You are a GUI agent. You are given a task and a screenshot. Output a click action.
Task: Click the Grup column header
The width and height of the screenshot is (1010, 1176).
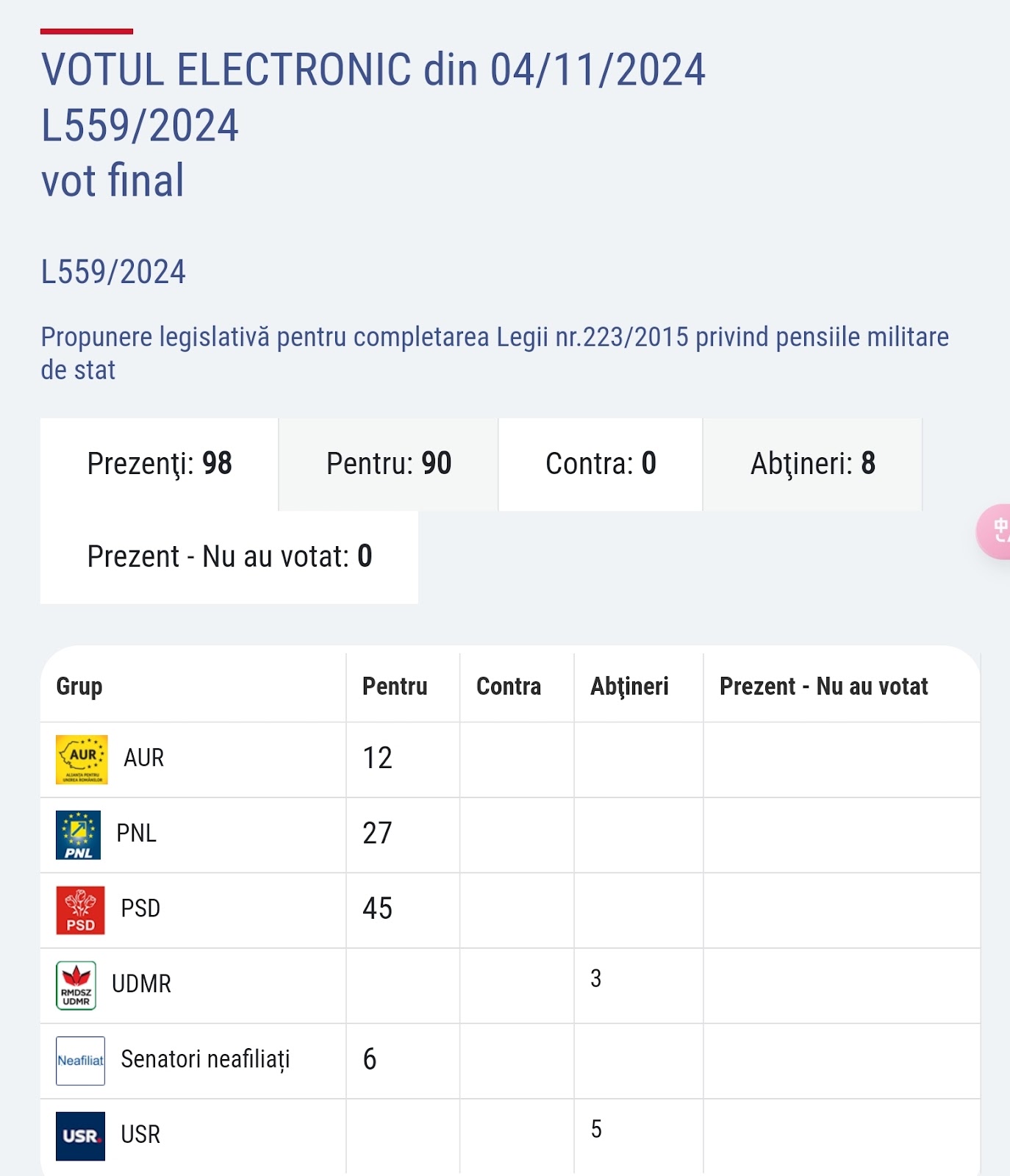click(x=79, y=686)
